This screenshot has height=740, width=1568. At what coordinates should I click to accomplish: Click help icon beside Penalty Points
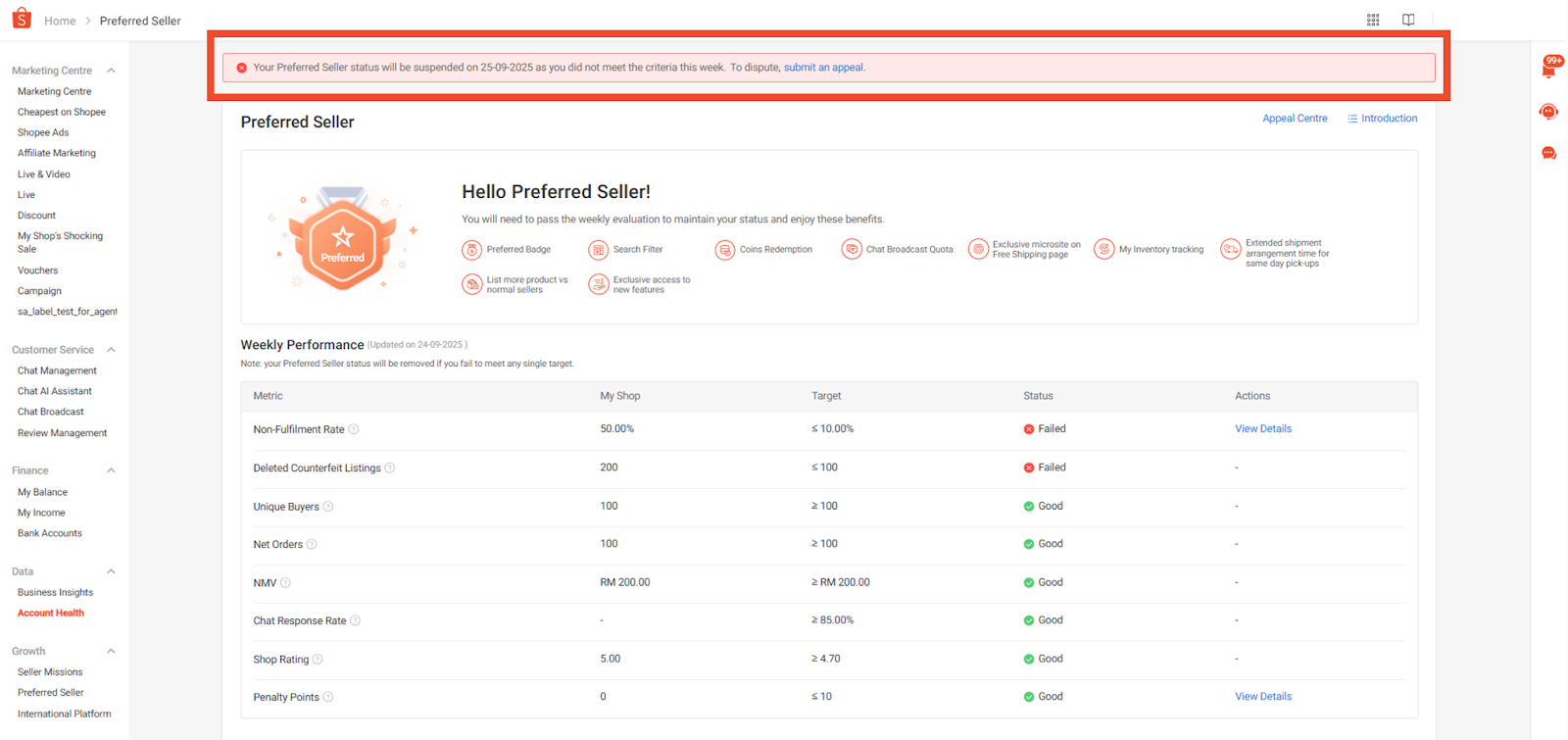pyautogui.click(x=328, y=697)
